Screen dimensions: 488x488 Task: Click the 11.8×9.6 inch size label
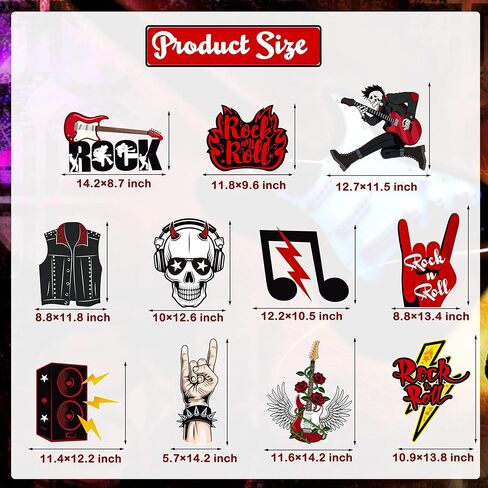[249, 185]
